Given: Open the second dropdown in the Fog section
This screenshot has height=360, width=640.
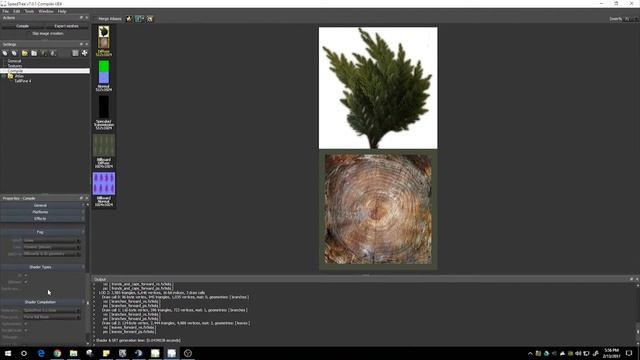Looking at the screenshot, I should pos(51,247).
